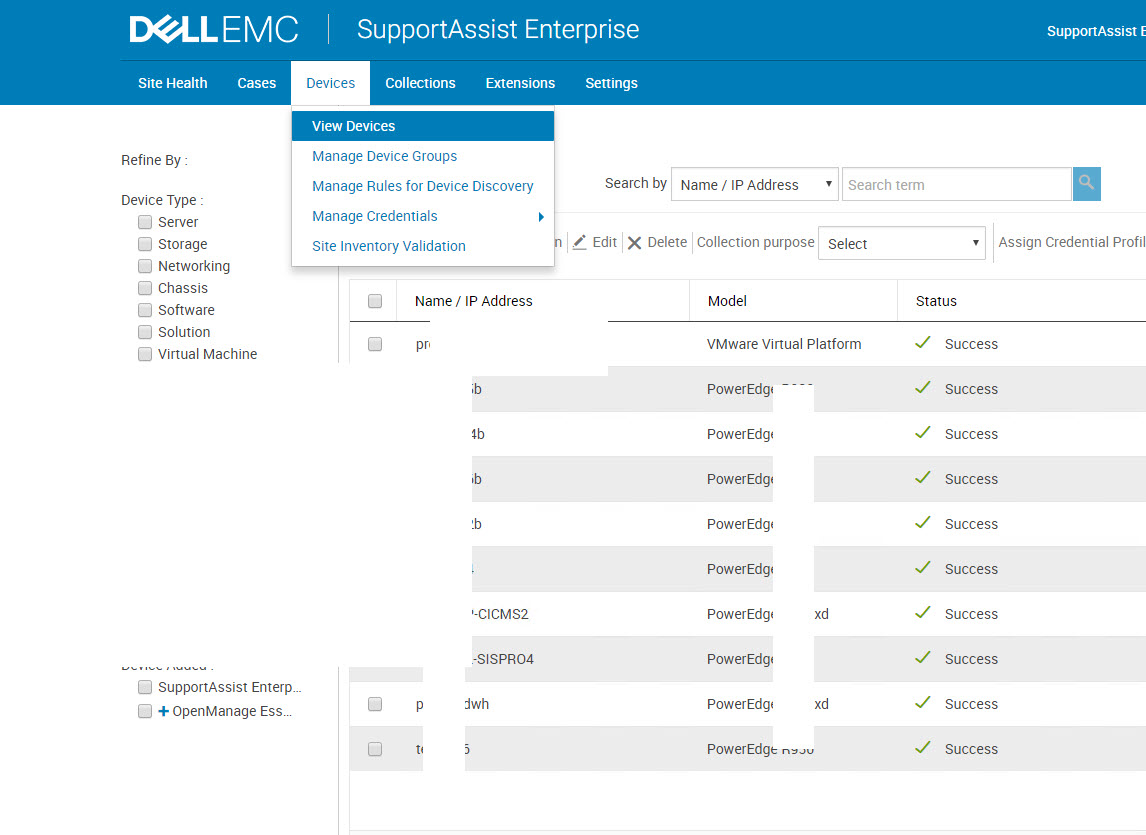Toggle the Networking filter checkbox
The image size is (1146, 835).
pos(145,266)
